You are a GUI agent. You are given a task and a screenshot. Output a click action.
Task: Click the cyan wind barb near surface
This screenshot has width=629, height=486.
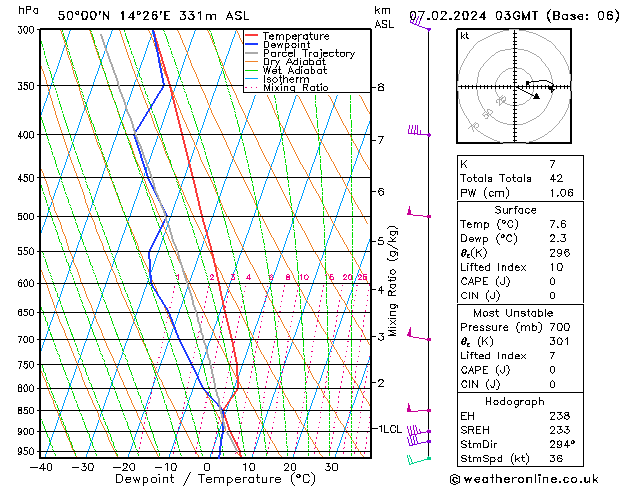tap(419, 459)
